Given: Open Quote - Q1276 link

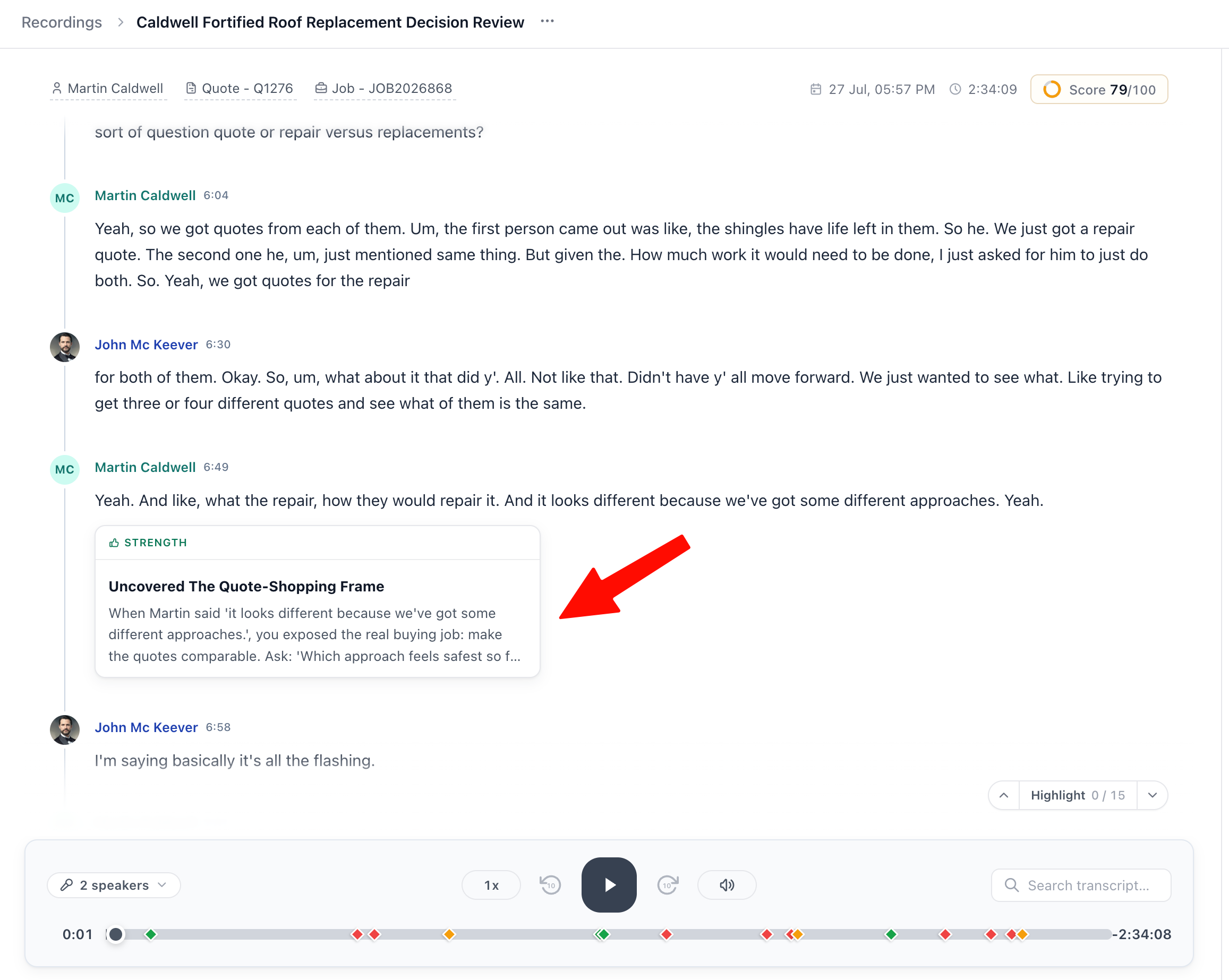Looking at the screenshot, I should point(240,88).
